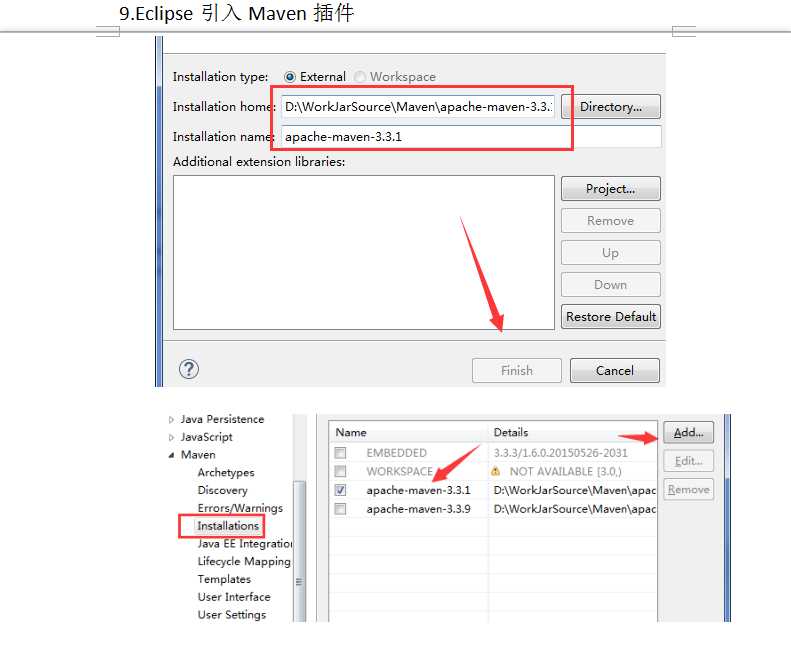Select Lifecycle Mapping under Maven
Viewport: 791px width, 647px height.
(244, 561)
